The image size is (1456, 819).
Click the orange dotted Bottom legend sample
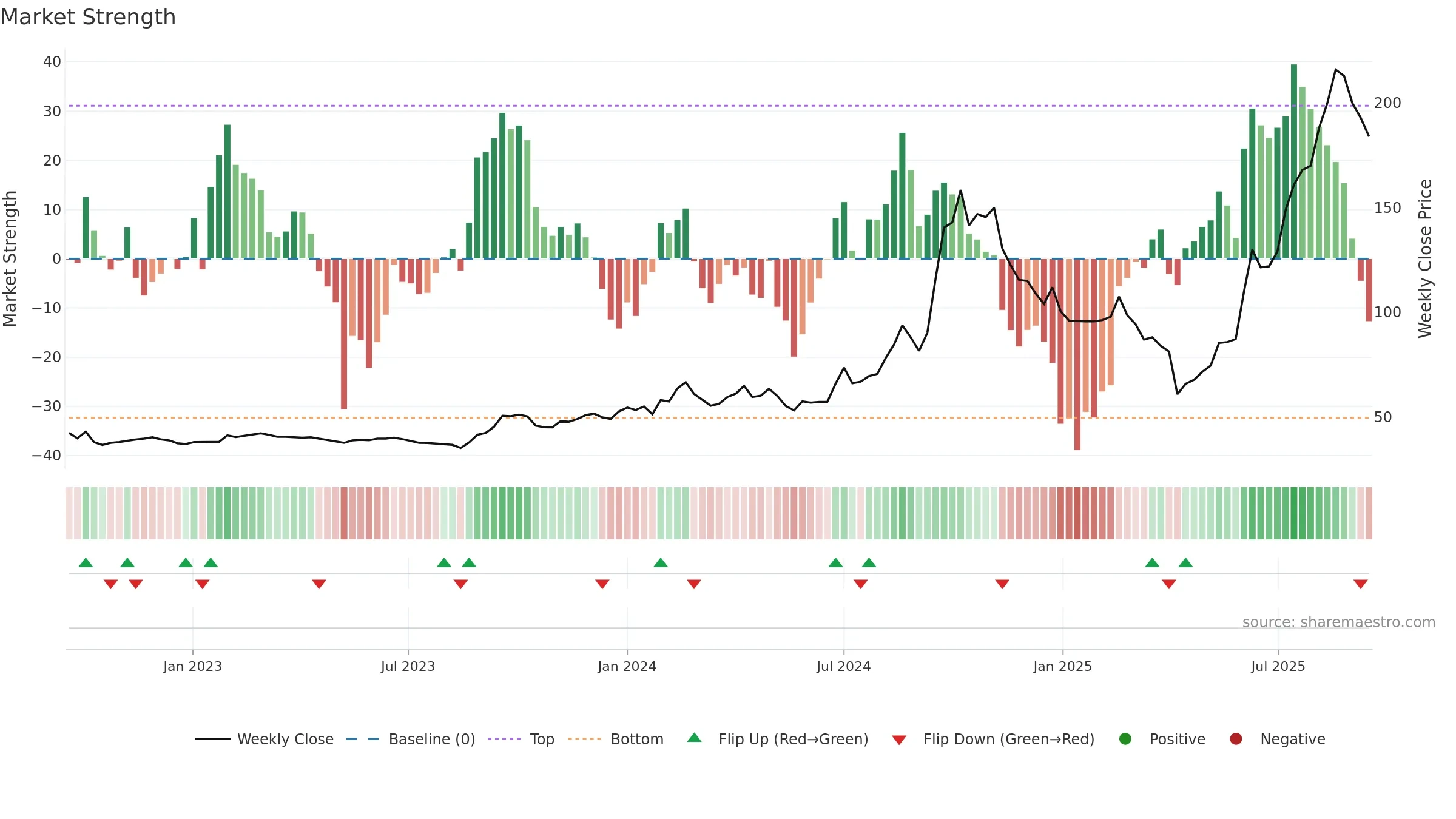(585, 739)
